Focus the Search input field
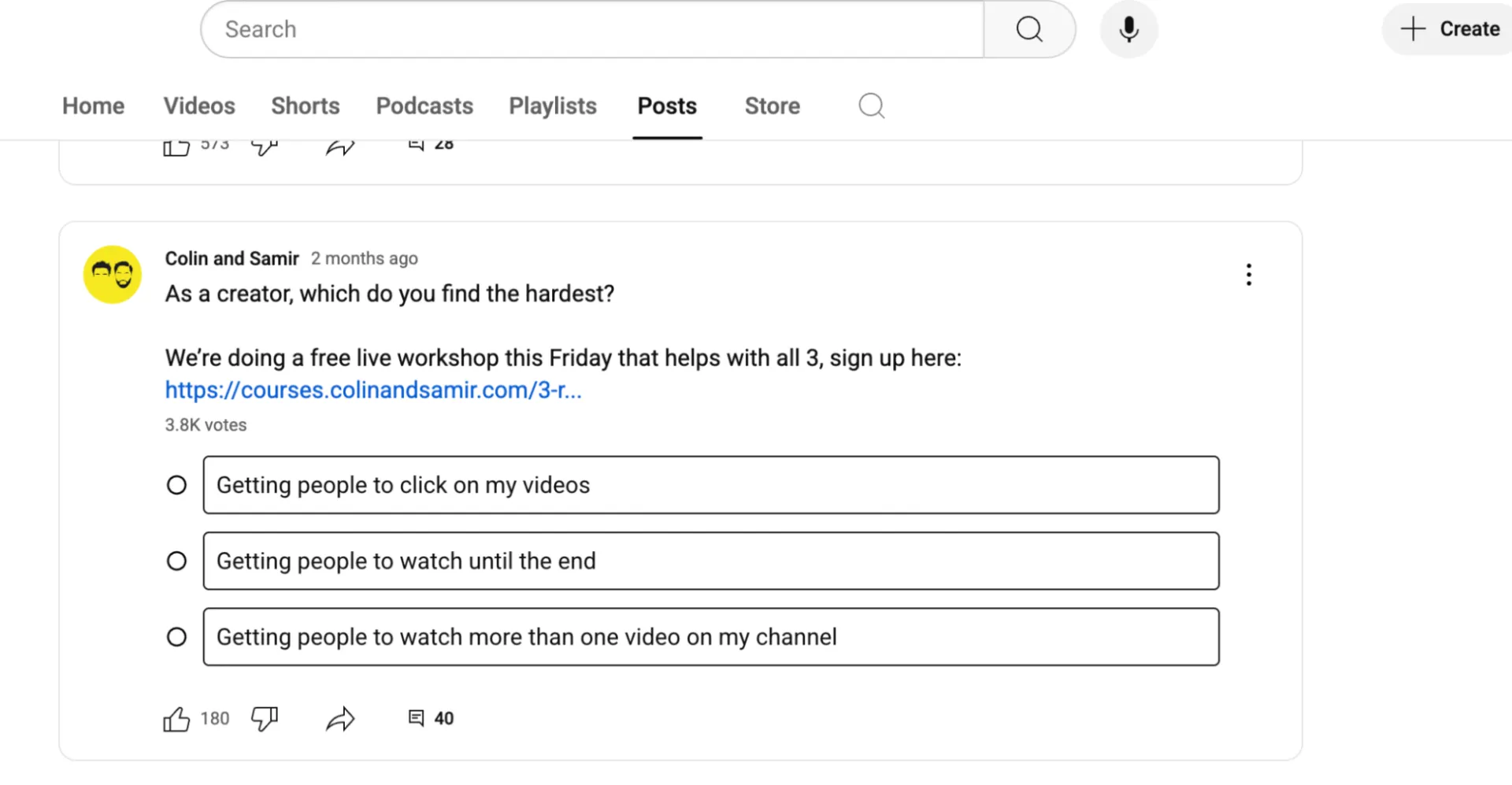 tap(592, 29)
